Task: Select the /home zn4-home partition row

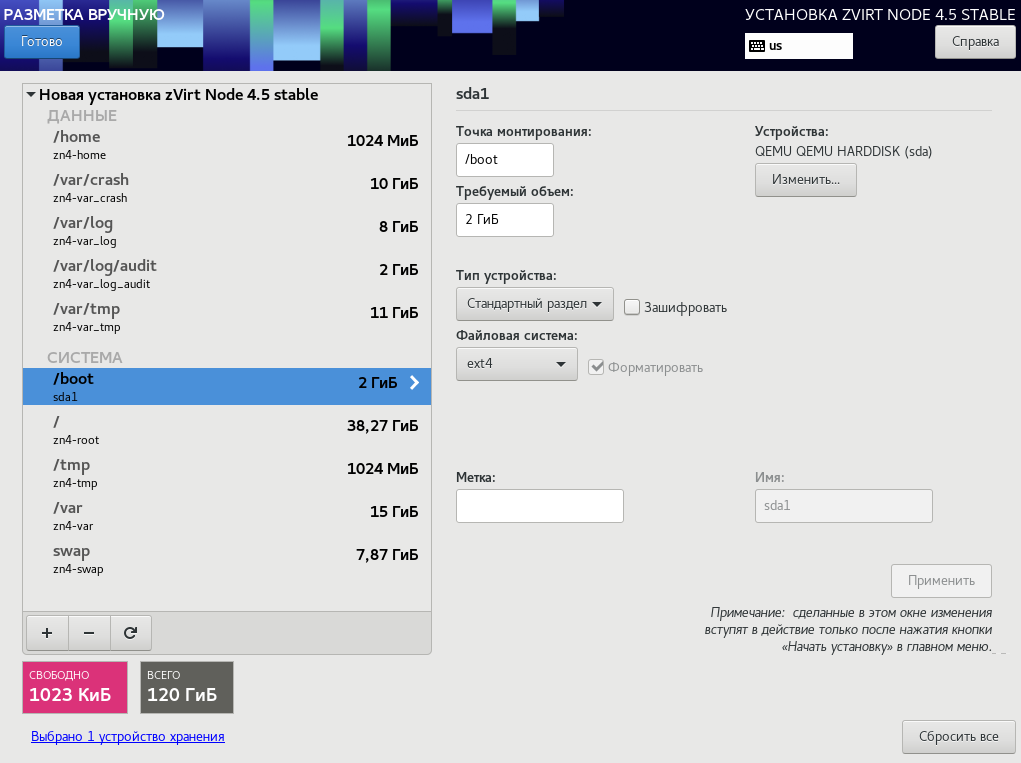Action: 227,145
